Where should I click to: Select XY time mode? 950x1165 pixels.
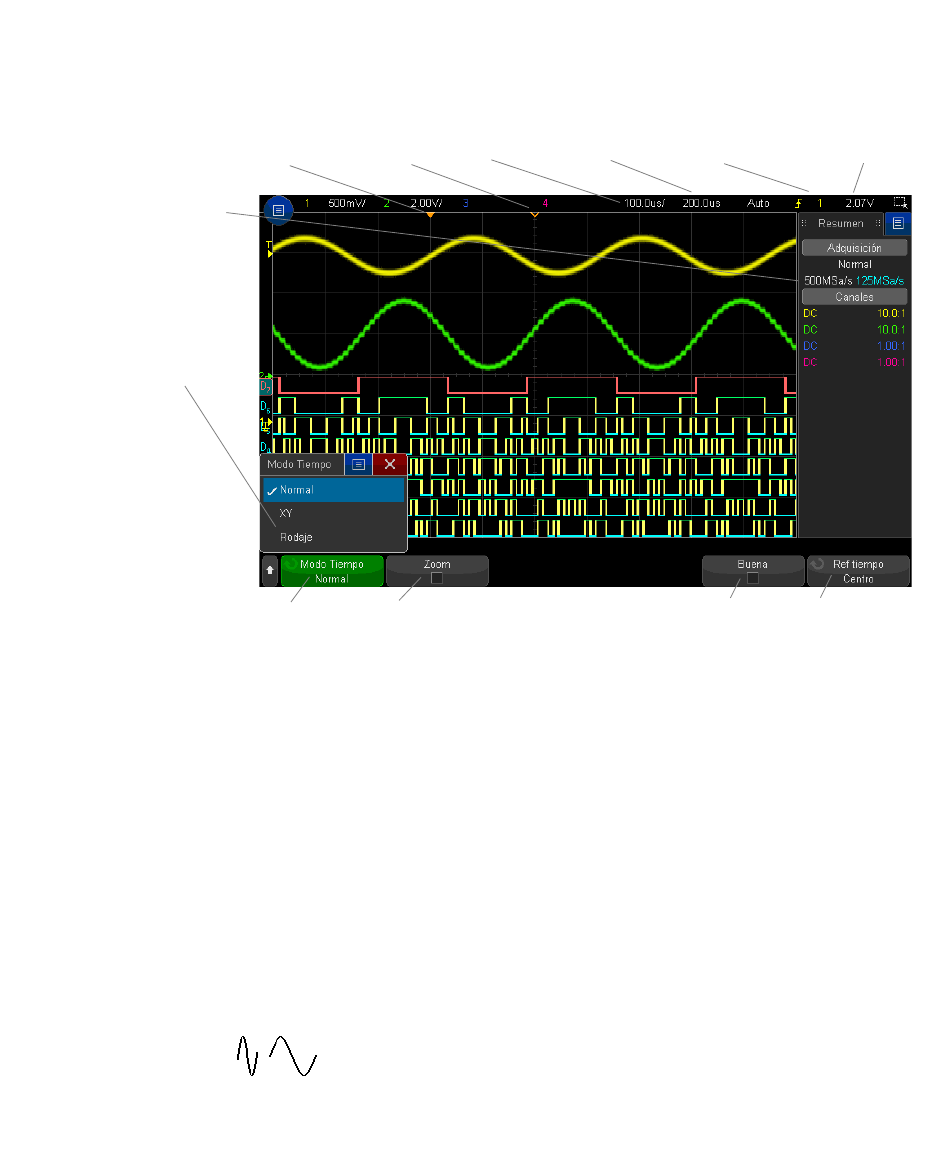point(334,513)
